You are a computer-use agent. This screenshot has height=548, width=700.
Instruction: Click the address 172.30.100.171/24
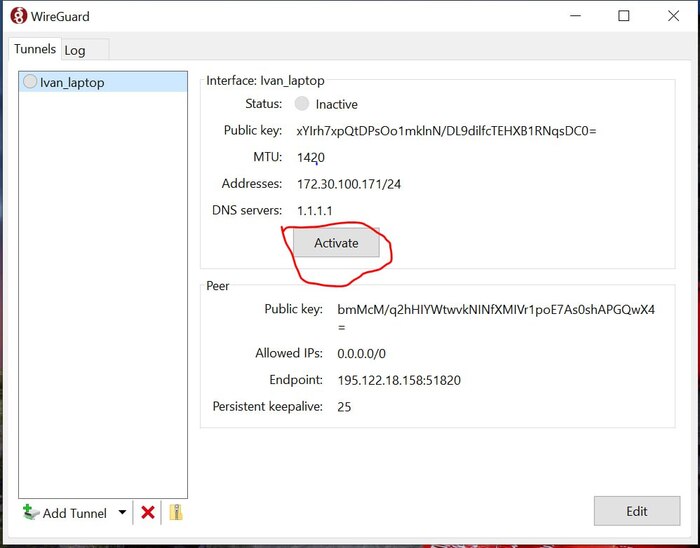pyautogui.click(x=349, y=184)
